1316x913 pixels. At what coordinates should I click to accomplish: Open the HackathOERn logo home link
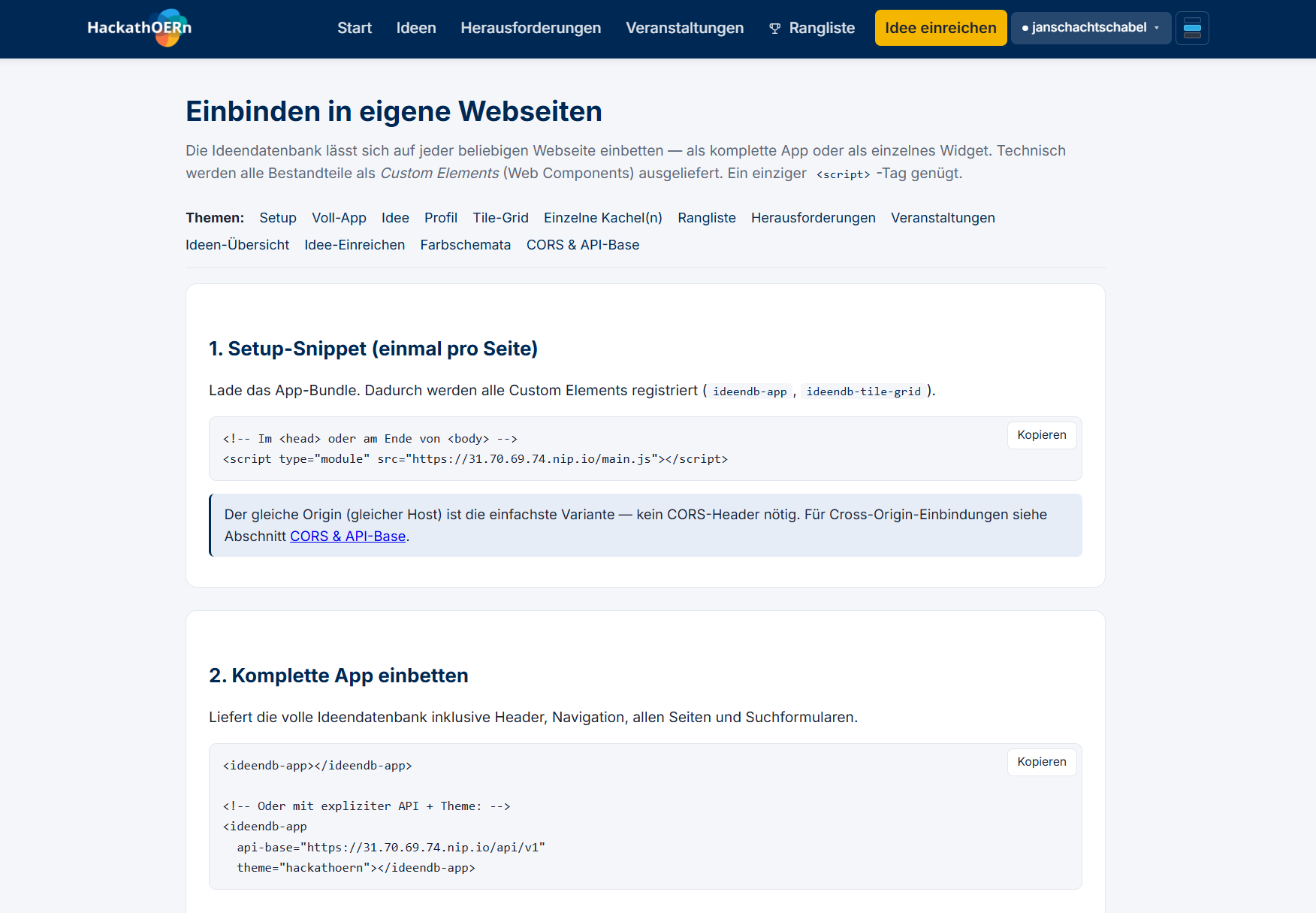tap(140, 28)
